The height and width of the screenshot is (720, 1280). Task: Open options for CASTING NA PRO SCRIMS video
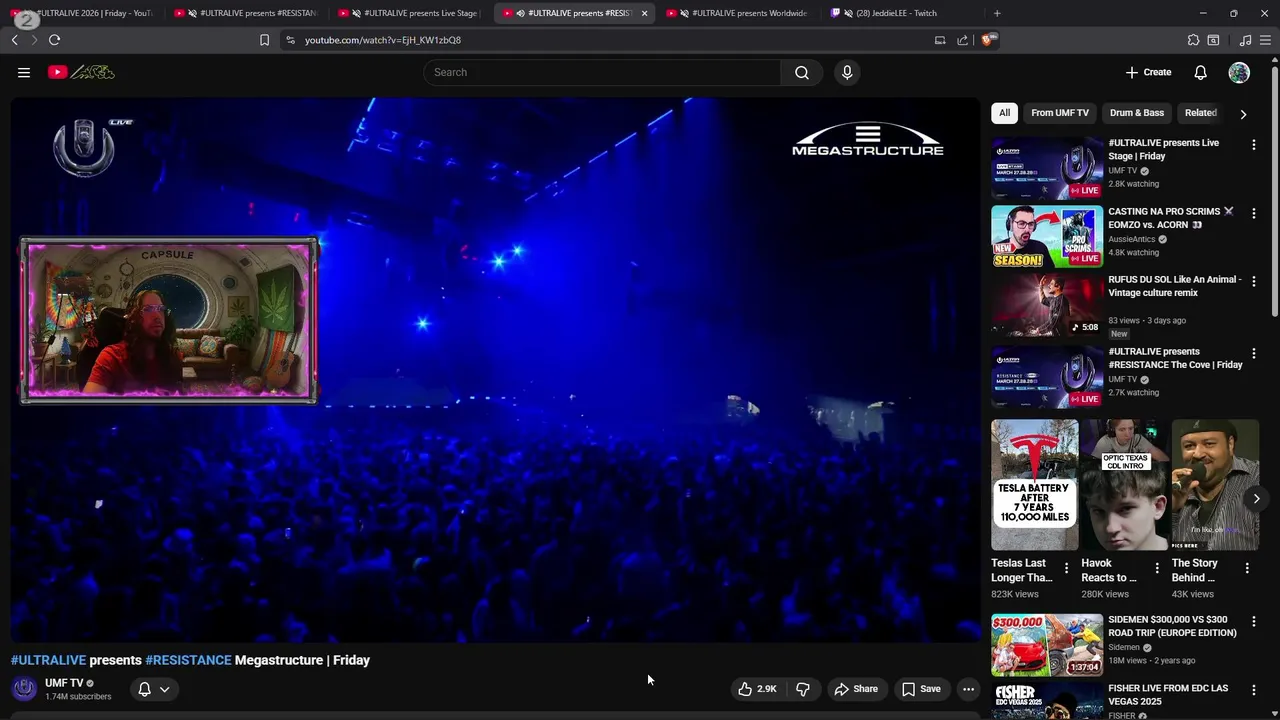tap(1253, 214)
